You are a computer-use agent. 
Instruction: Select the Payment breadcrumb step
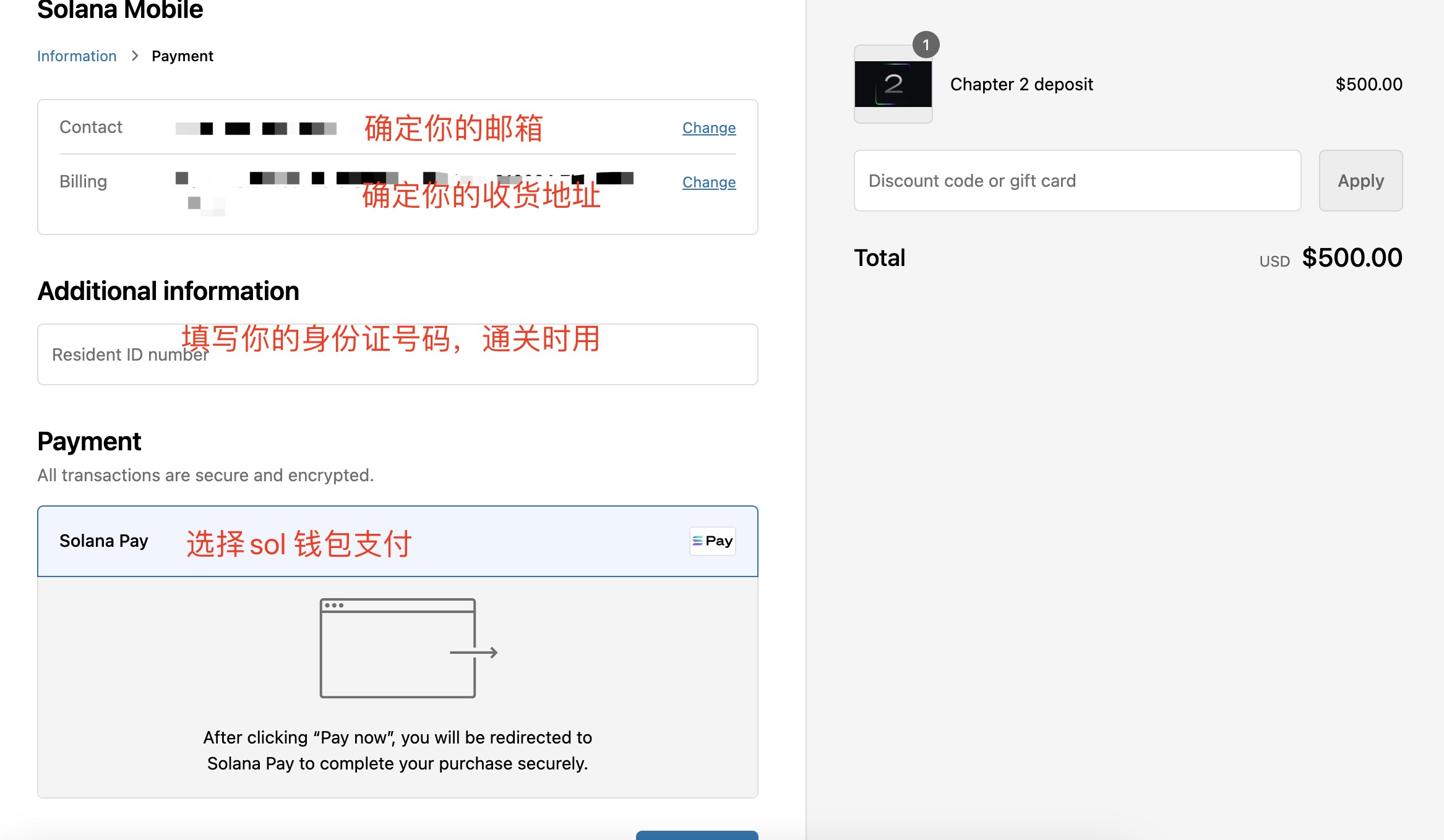183,56
